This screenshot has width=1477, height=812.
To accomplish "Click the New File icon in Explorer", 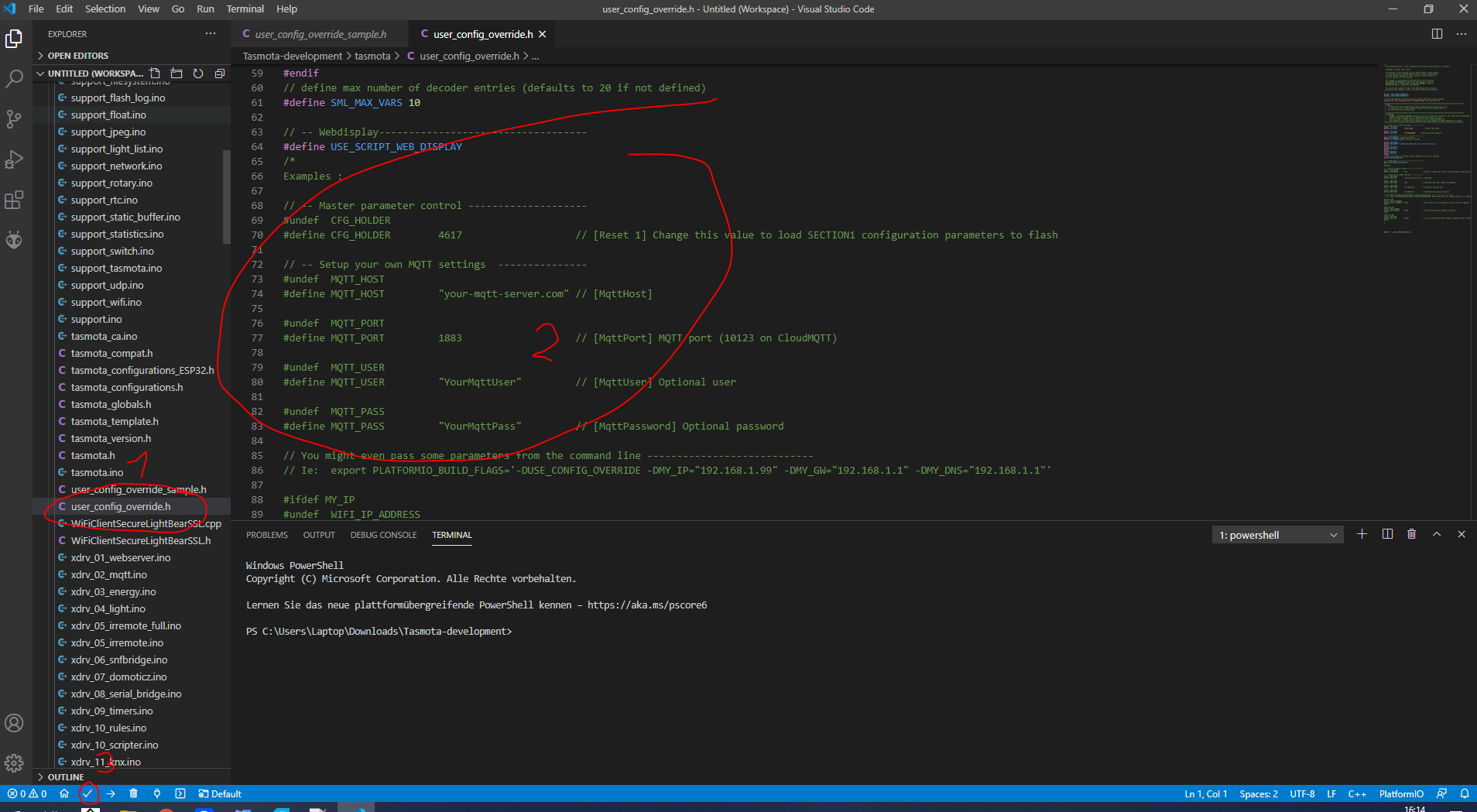I will pyautogui.click(x=155, y=74).
